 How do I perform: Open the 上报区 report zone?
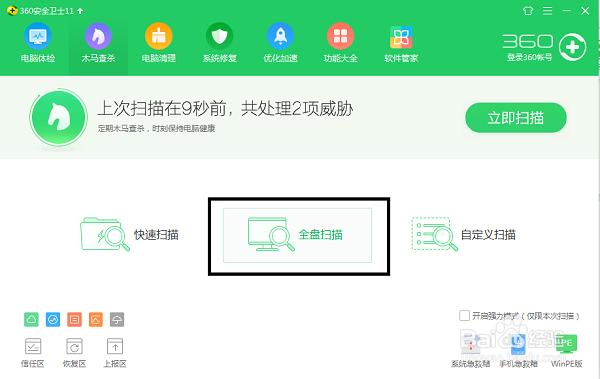(115, 353)
